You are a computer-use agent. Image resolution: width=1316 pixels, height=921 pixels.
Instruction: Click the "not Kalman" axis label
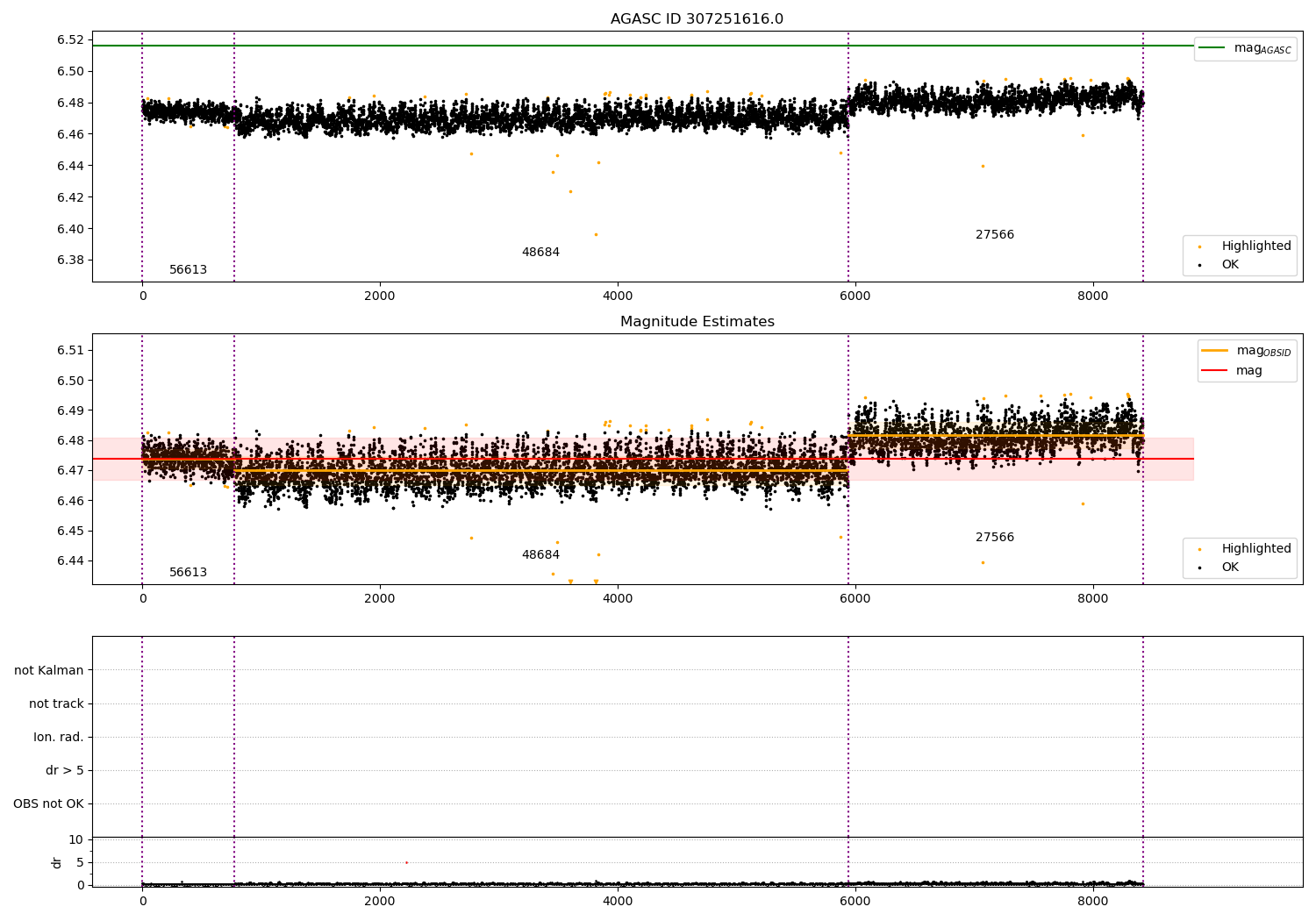pos(49,670)
